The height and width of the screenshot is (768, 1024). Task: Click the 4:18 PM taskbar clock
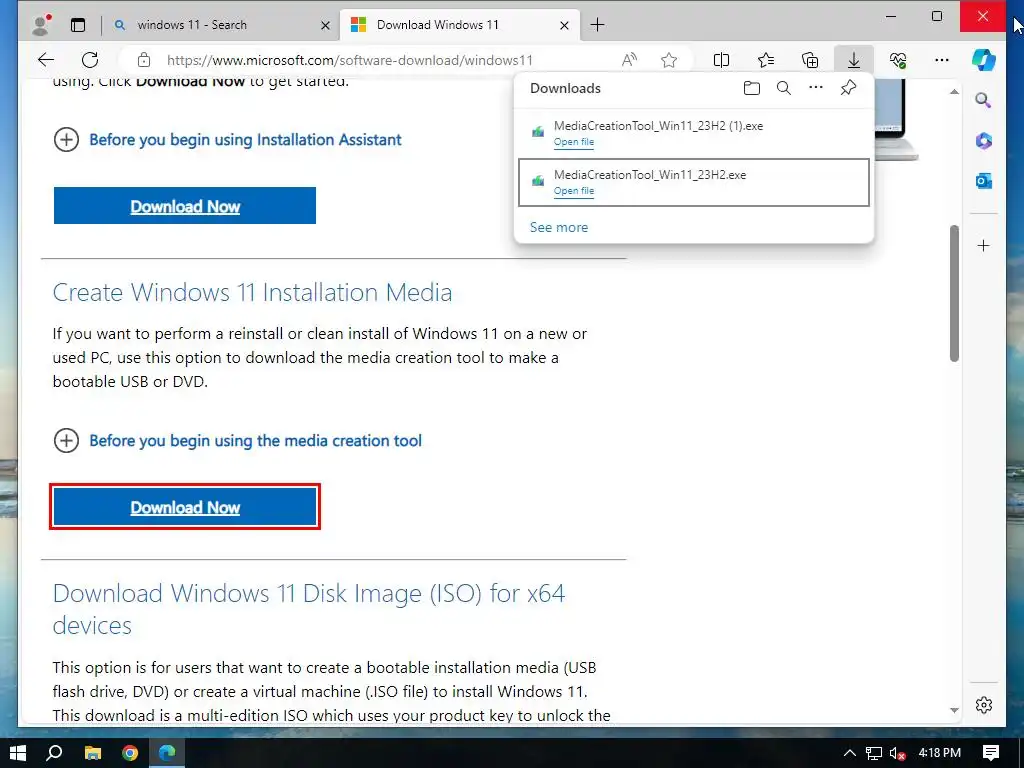940,753
